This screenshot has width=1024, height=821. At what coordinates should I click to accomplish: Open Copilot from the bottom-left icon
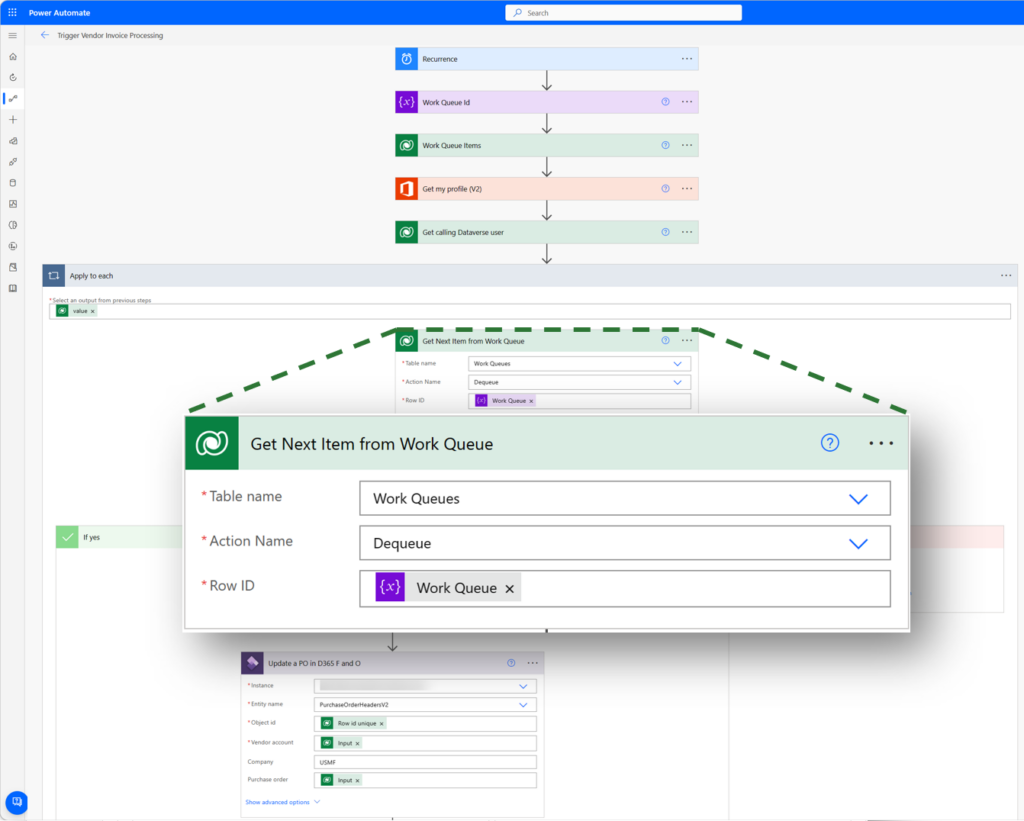(15, 802)
